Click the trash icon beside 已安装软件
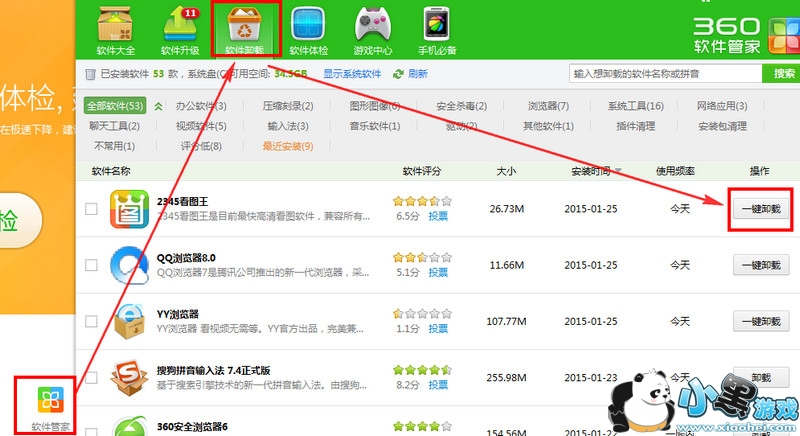The height and width of the screenshot is (436, 800). [90, 74]
